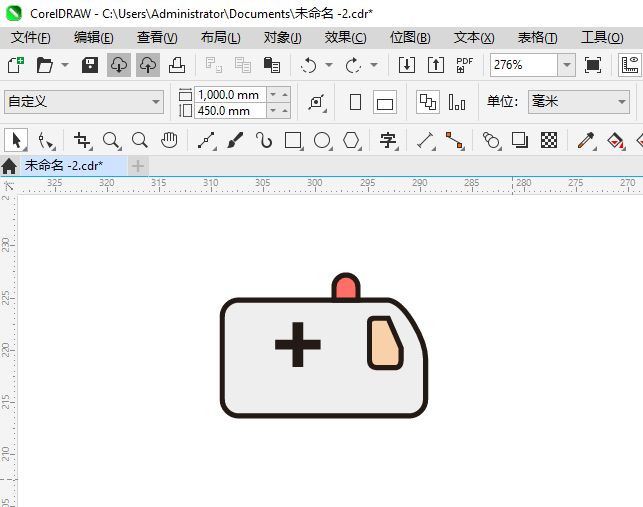Select the Zoom tool magnifier
The width and height of the screenshot is (643, 507).
pyautogui.click(x=112, y=140)
